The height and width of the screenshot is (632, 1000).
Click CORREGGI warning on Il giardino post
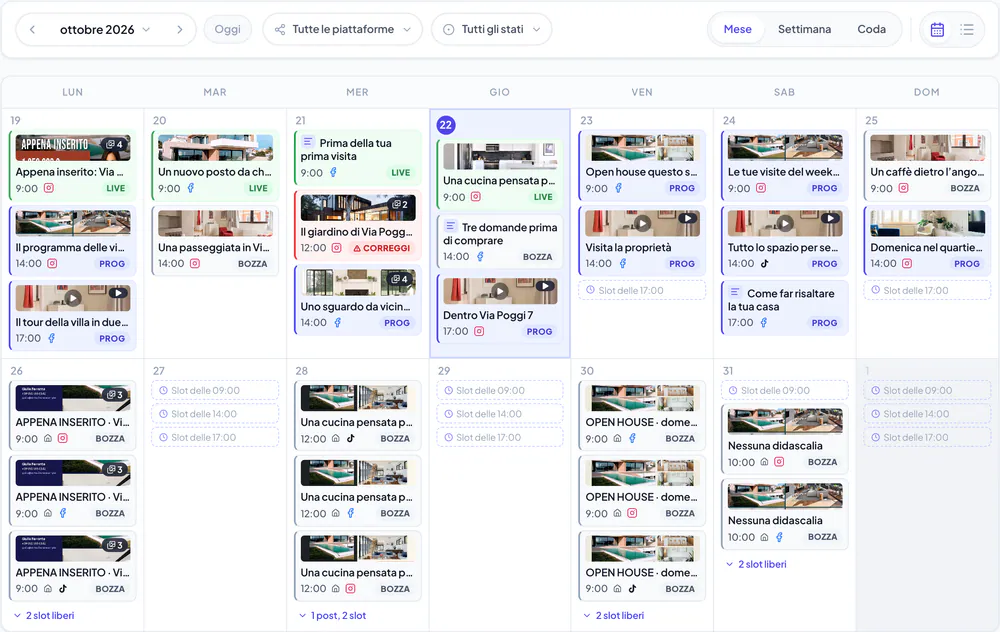(382, 248)
